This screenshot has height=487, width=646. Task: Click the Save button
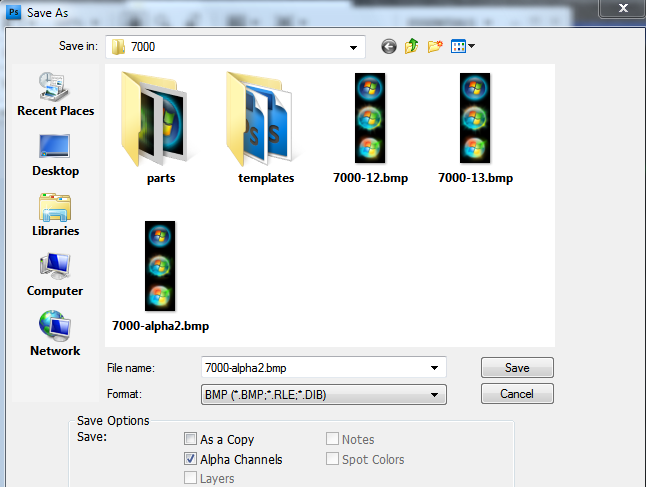tap(517, 368)
